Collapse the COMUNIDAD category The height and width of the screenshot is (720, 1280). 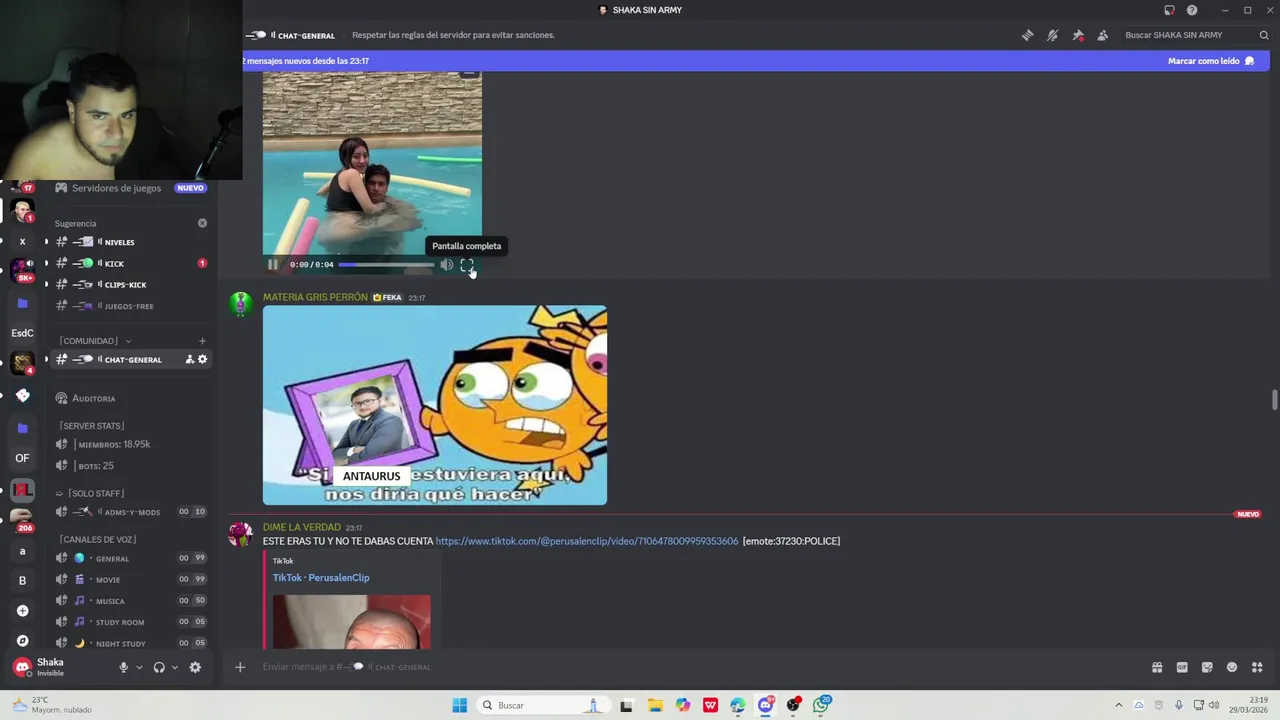pos(94,341)
